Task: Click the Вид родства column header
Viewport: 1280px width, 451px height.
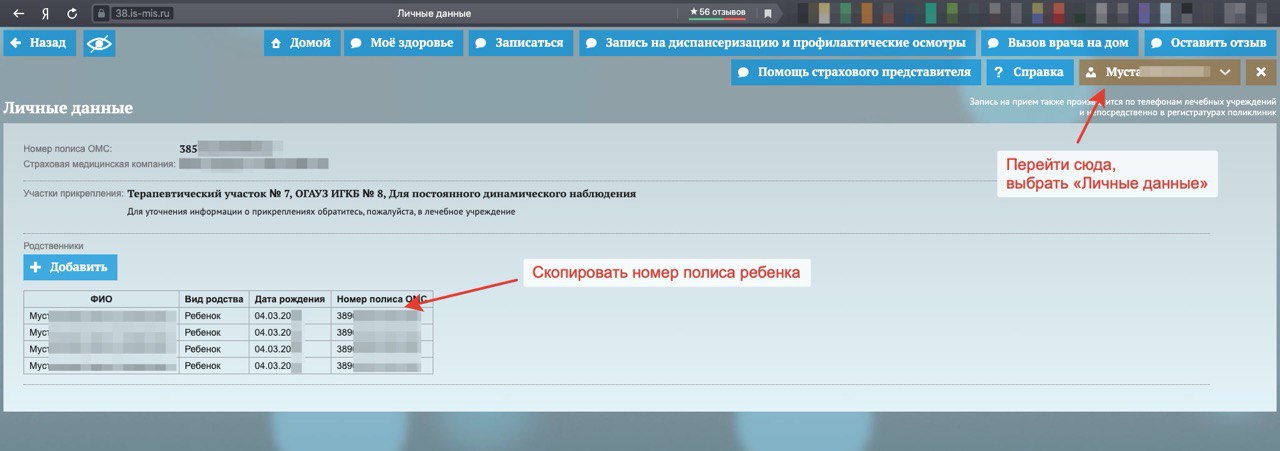Action: pyautogui.click(x=214, y=299)
